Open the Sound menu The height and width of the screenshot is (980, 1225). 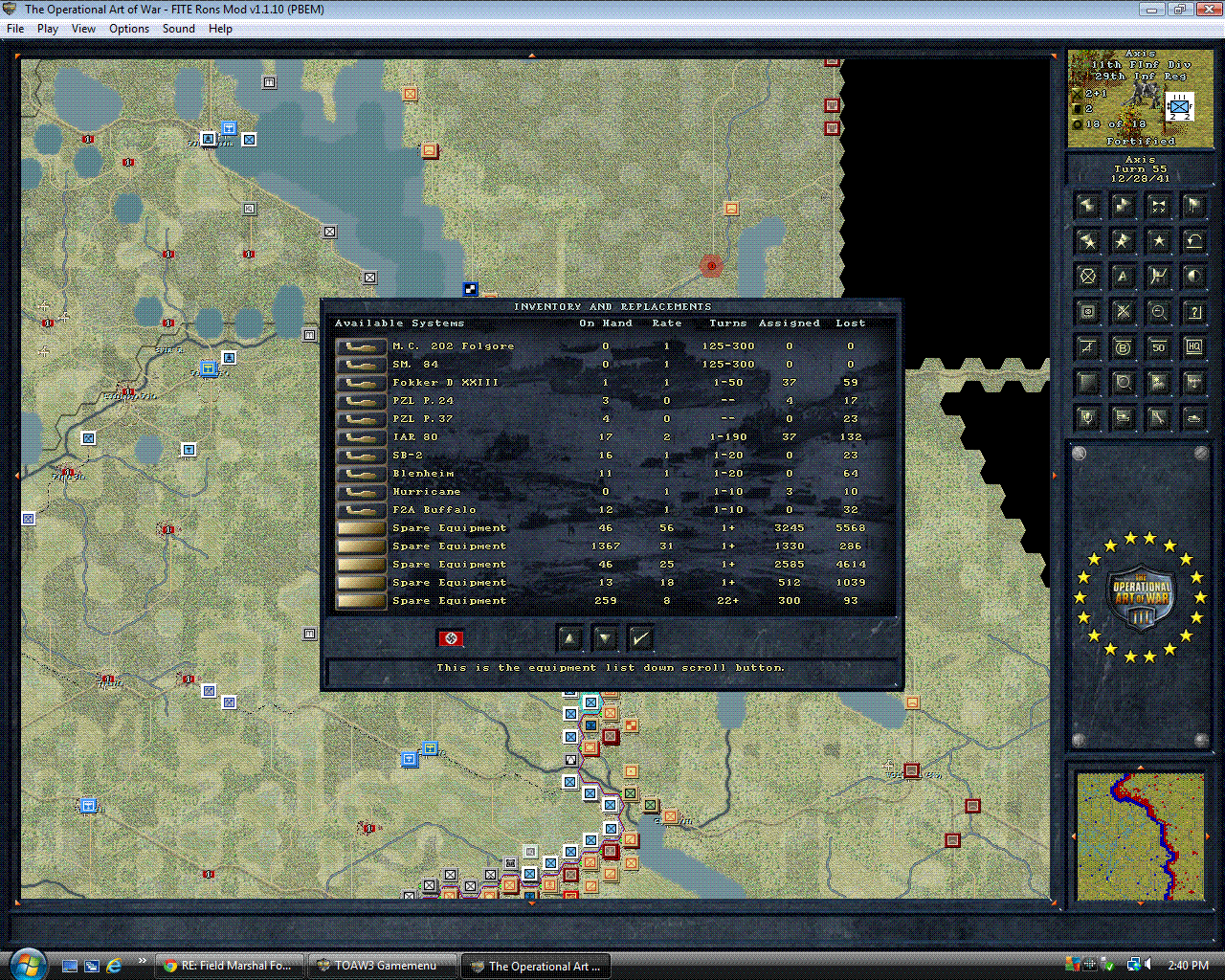pyautogui.click(x=179, y=29)
